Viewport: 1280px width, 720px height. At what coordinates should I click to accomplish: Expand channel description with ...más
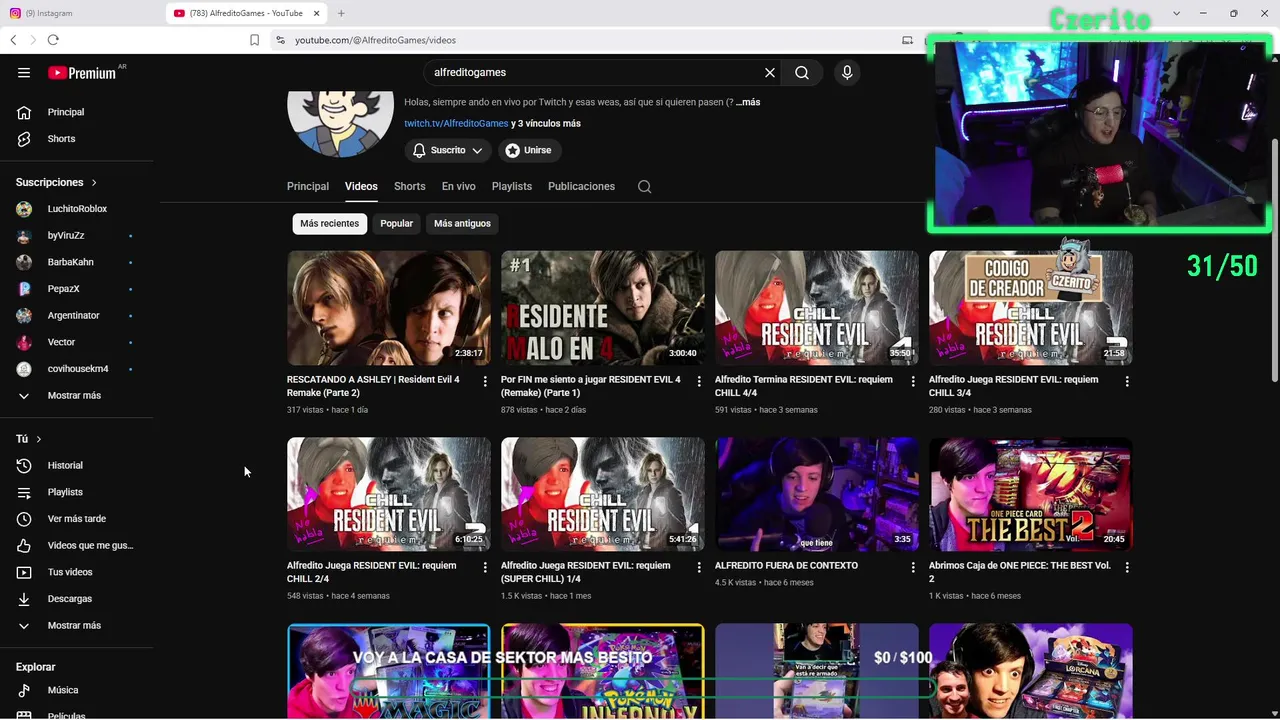(747, 102)
